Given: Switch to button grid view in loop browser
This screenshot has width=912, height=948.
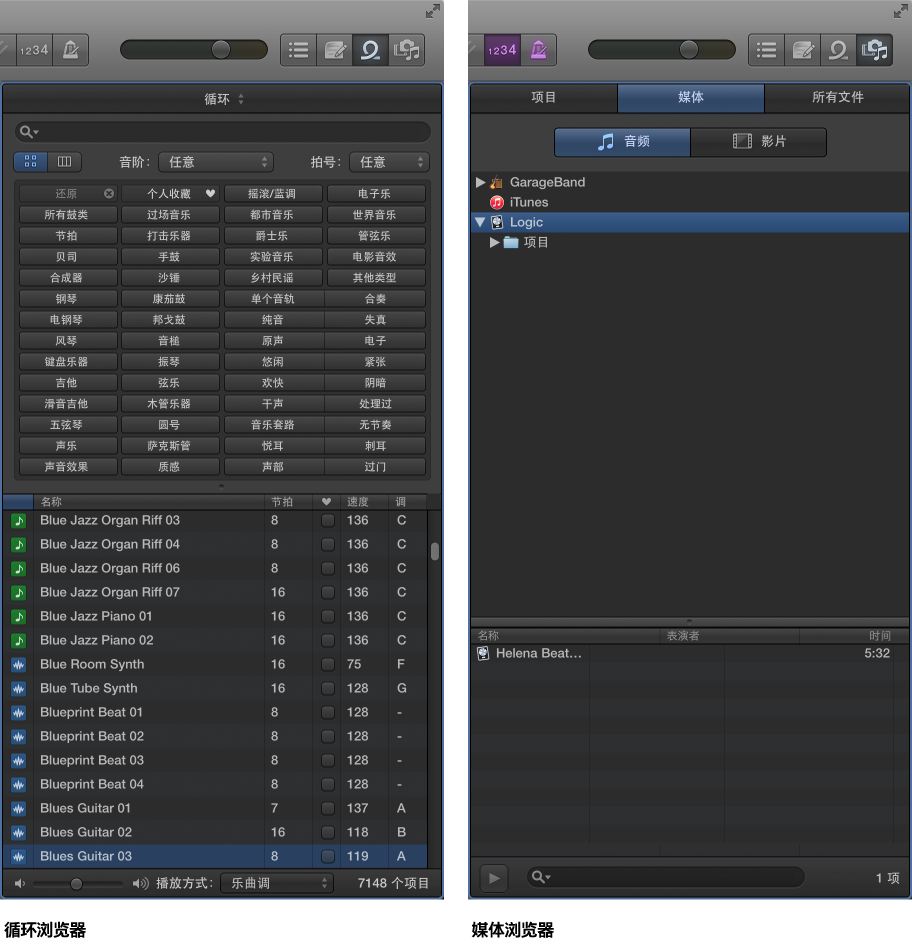Looking at the screenshot, I should pyautogui.click(x=30, y=161).
